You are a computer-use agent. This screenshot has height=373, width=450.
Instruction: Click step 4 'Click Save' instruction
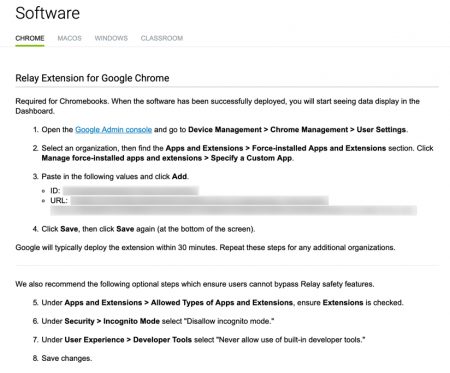point(148,229)
